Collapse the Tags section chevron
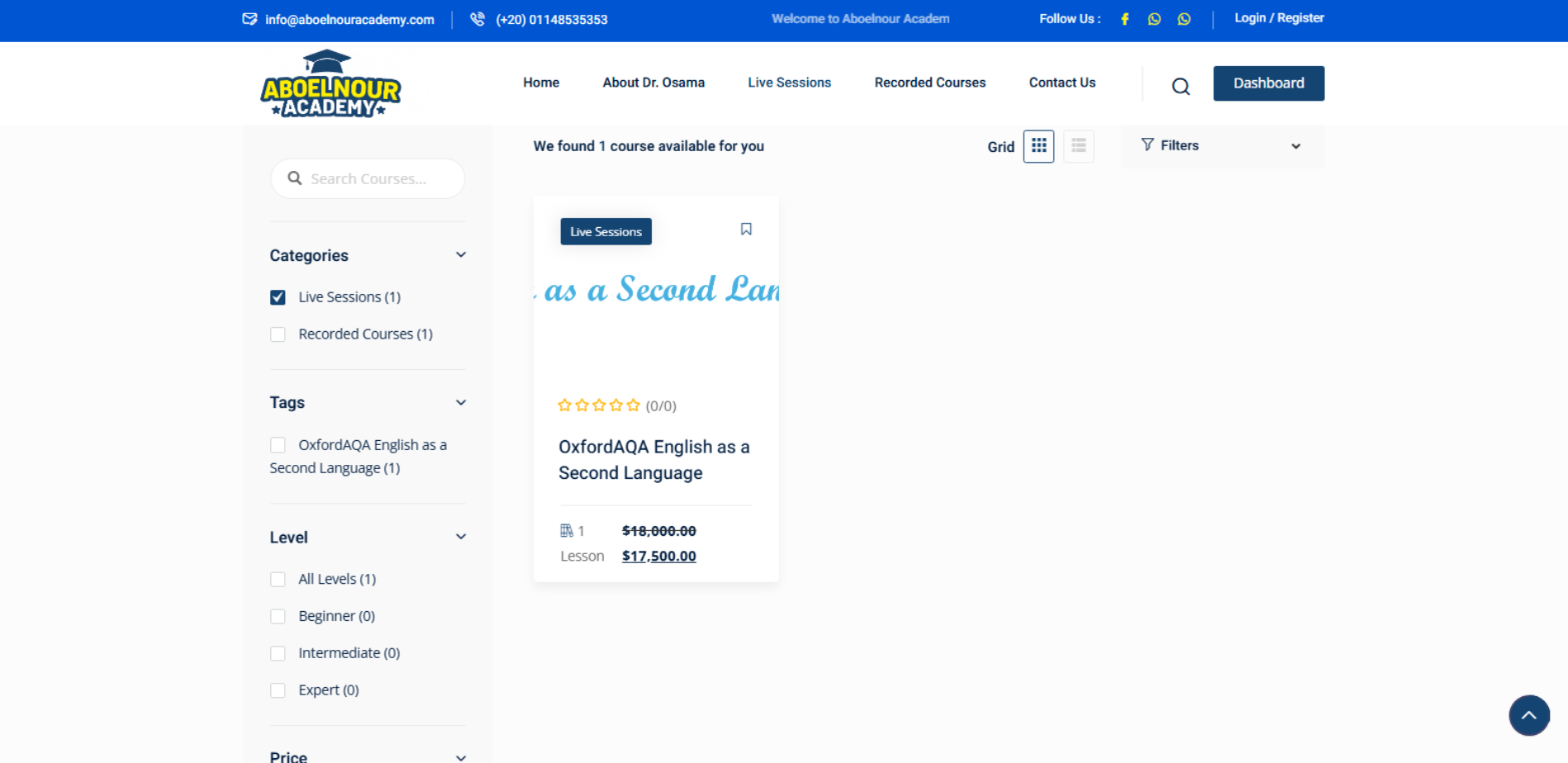The height and width of the screenshot is (763, 1568). [461, 403]
